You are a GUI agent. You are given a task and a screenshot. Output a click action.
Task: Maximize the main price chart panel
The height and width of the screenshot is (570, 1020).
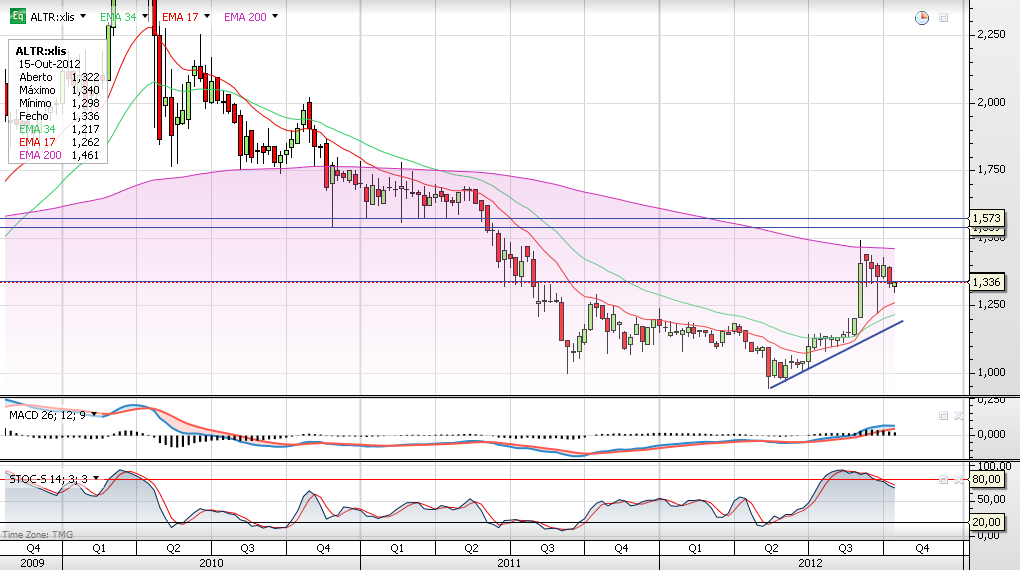point(943,18)
